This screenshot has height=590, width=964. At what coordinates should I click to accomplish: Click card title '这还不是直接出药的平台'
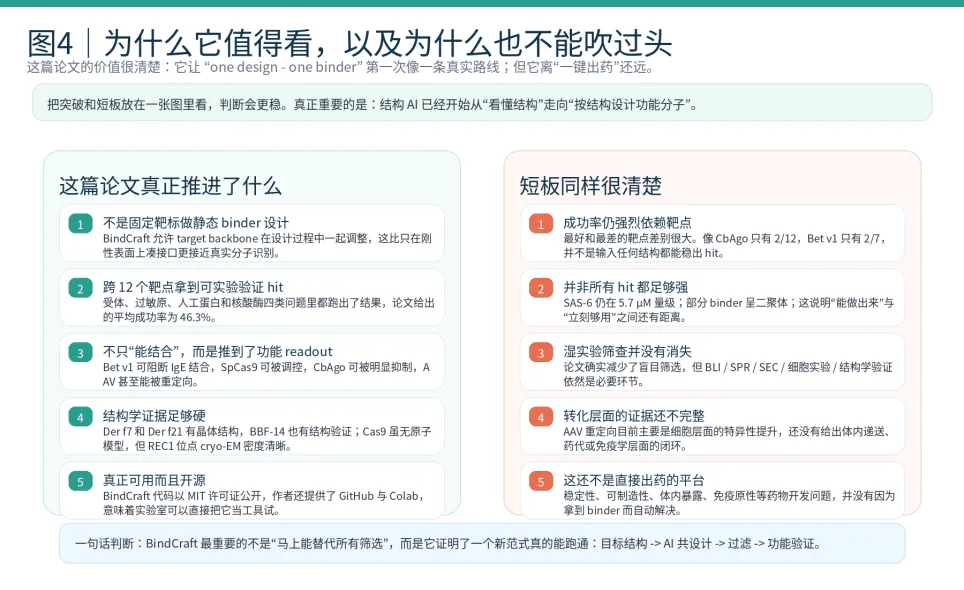(x=634, y=481)
